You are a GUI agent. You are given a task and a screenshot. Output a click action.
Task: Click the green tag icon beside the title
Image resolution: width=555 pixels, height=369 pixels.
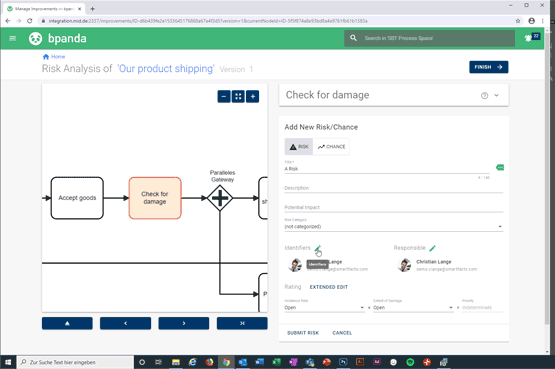click(x=500, y=167)
